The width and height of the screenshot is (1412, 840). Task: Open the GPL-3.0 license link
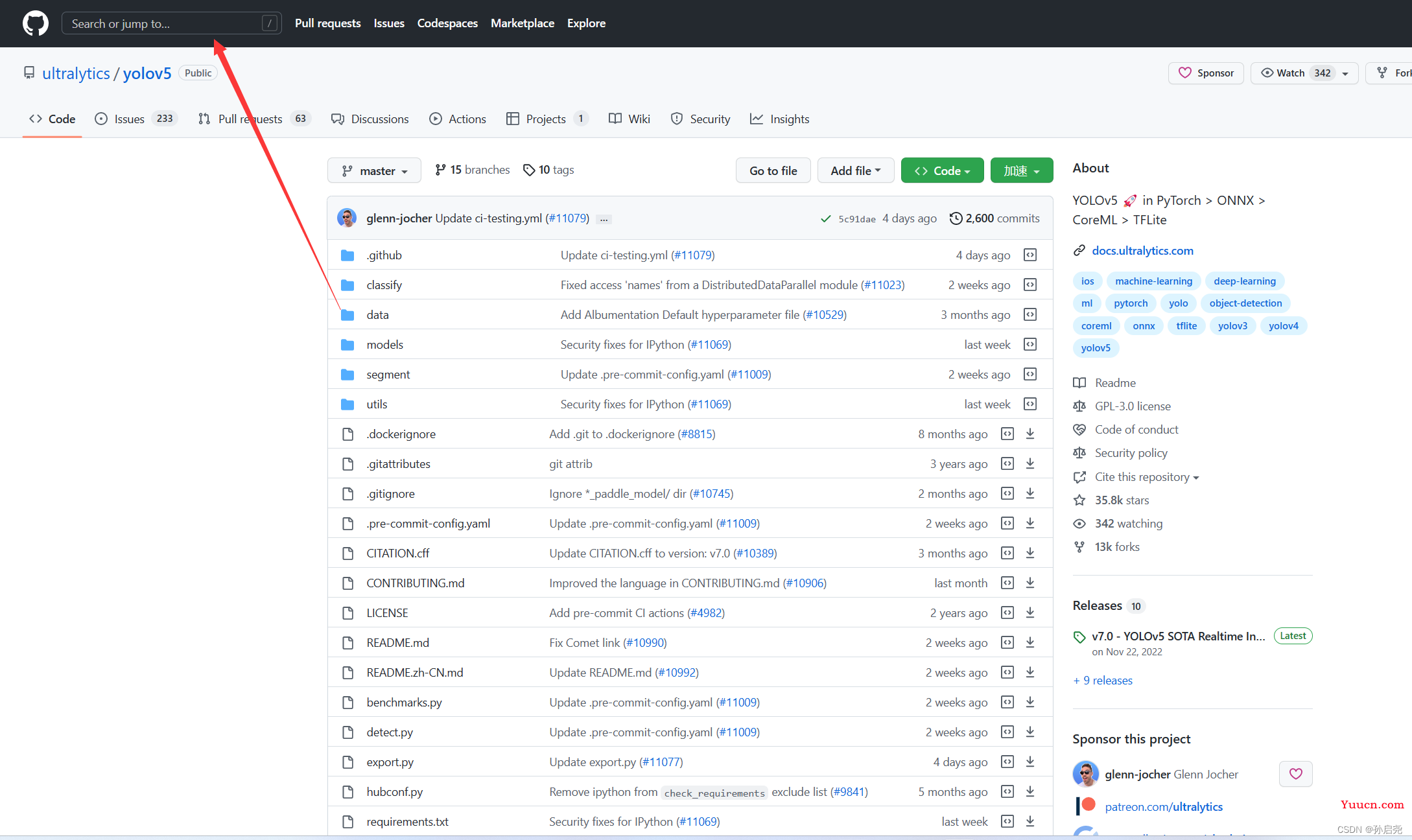pos(1133,406)
